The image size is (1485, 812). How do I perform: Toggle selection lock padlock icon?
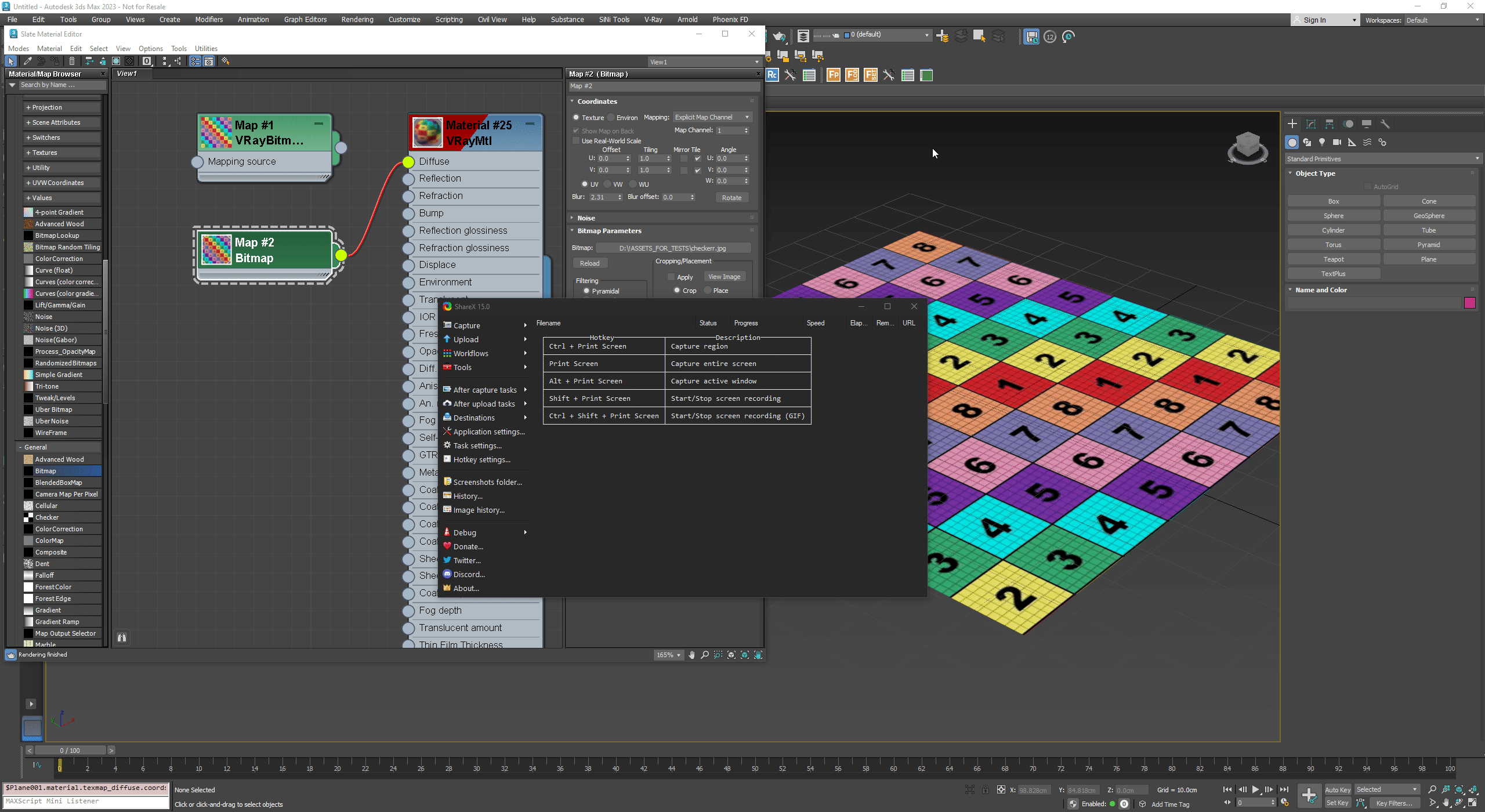[x=986, y=790]
